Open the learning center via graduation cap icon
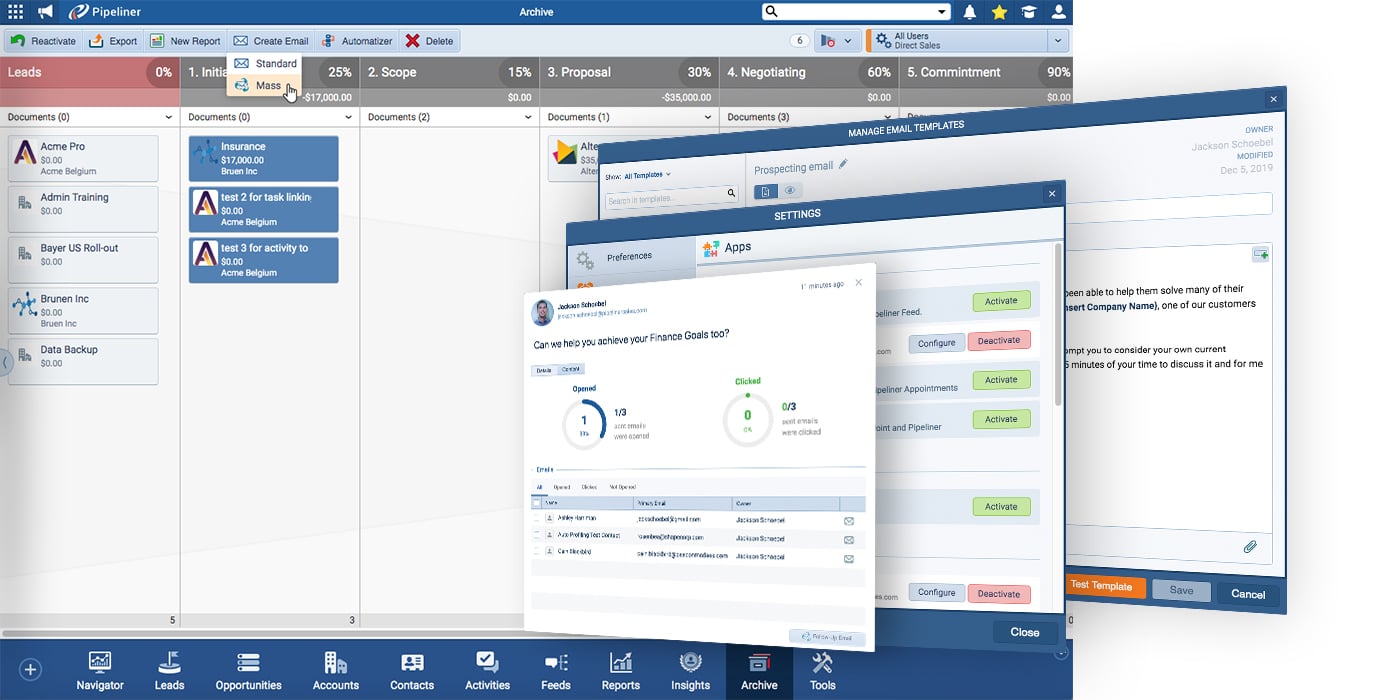This screenshot has width=1400, height=700. pos(1030,12)
